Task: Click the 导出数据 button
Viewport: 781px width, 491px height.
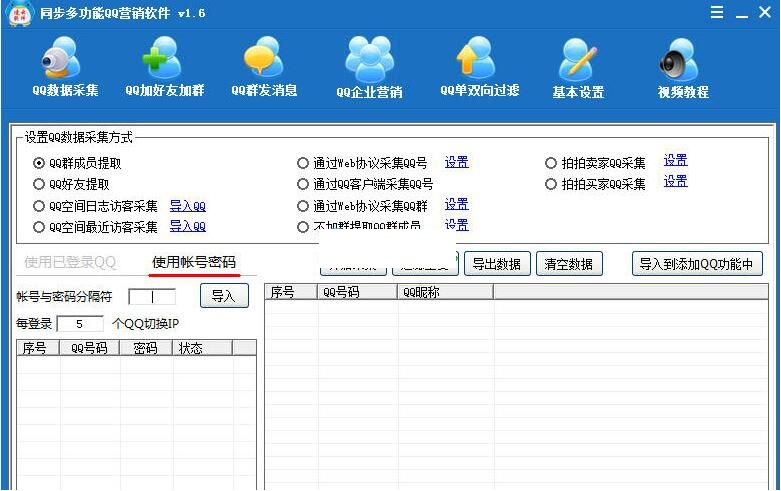Action: tap(496, 264)
